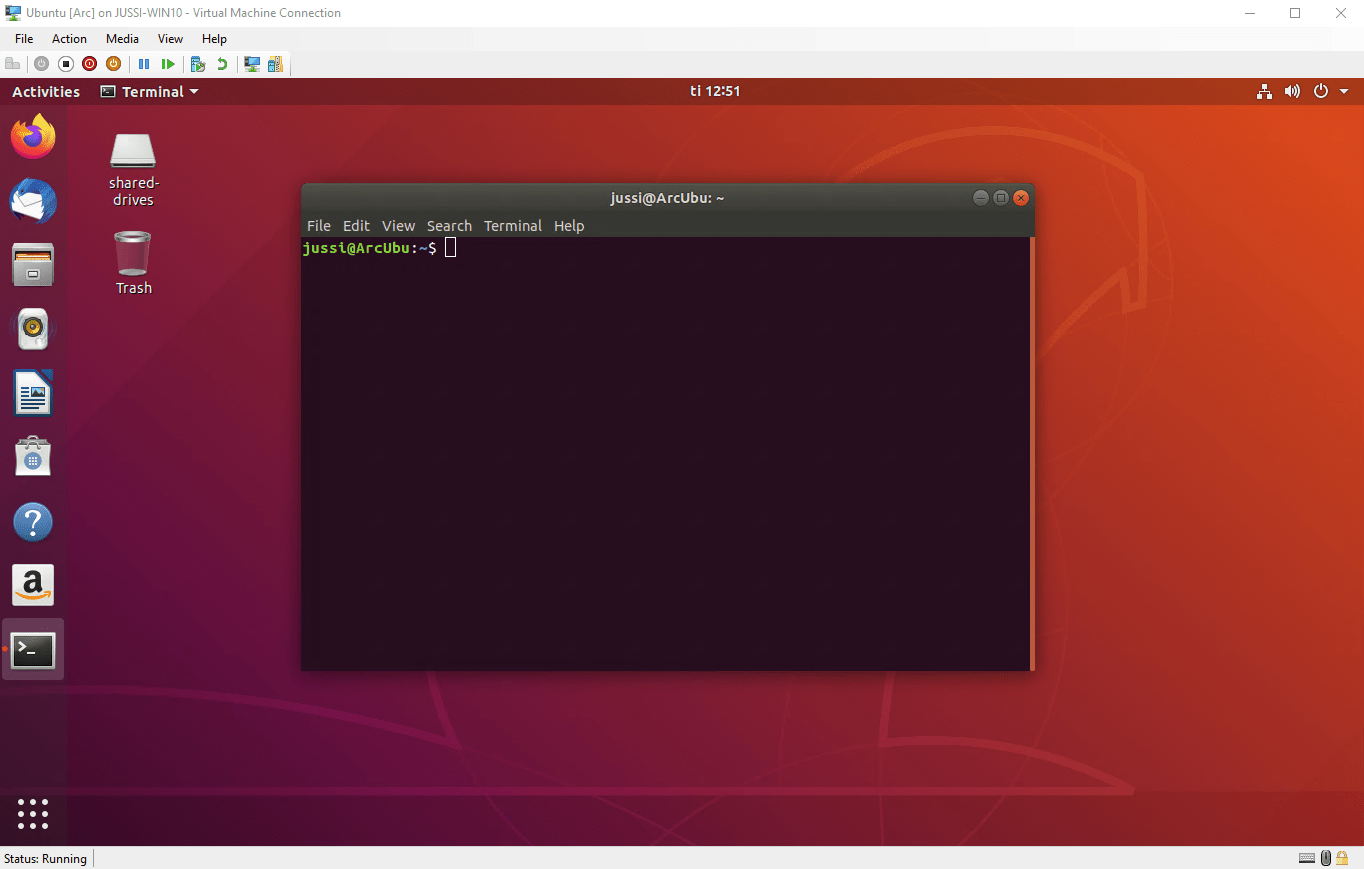Open LibreOffice Writer from the dock

(33, 393)
